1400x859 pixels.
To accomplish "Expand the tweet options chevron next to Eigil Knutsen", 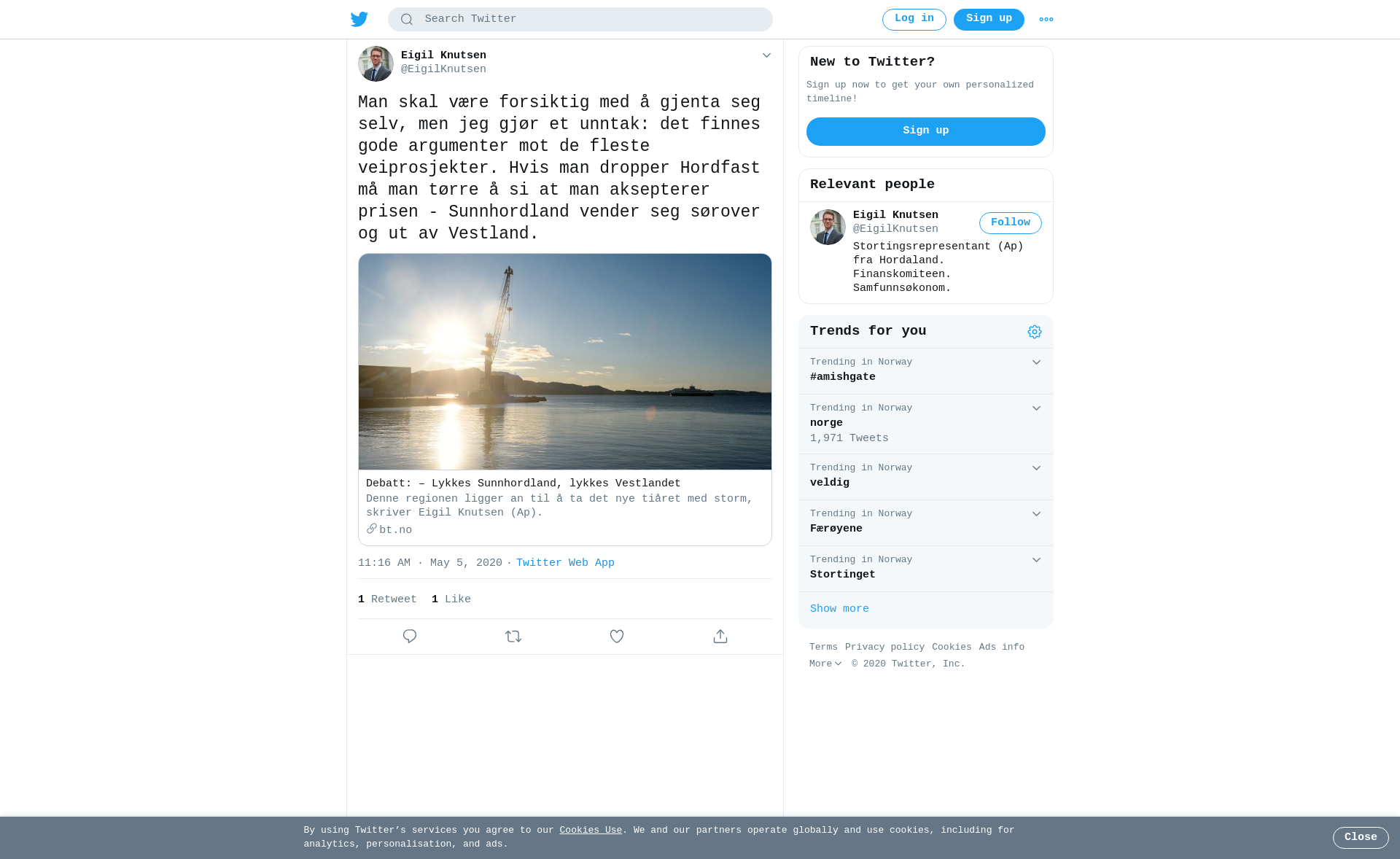I will (766, 55).
